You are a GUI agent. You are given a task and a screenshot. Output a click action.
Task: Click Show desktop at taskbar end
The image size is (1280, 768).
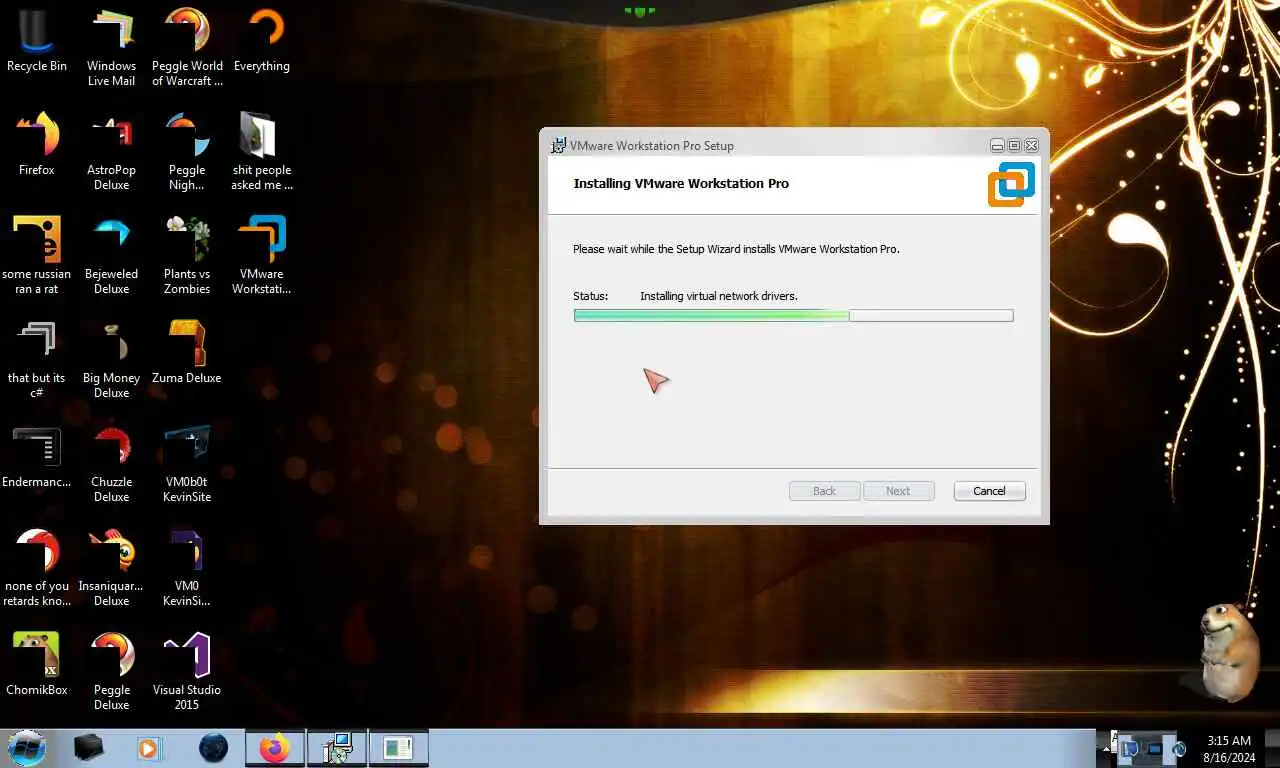(1273, 748)
